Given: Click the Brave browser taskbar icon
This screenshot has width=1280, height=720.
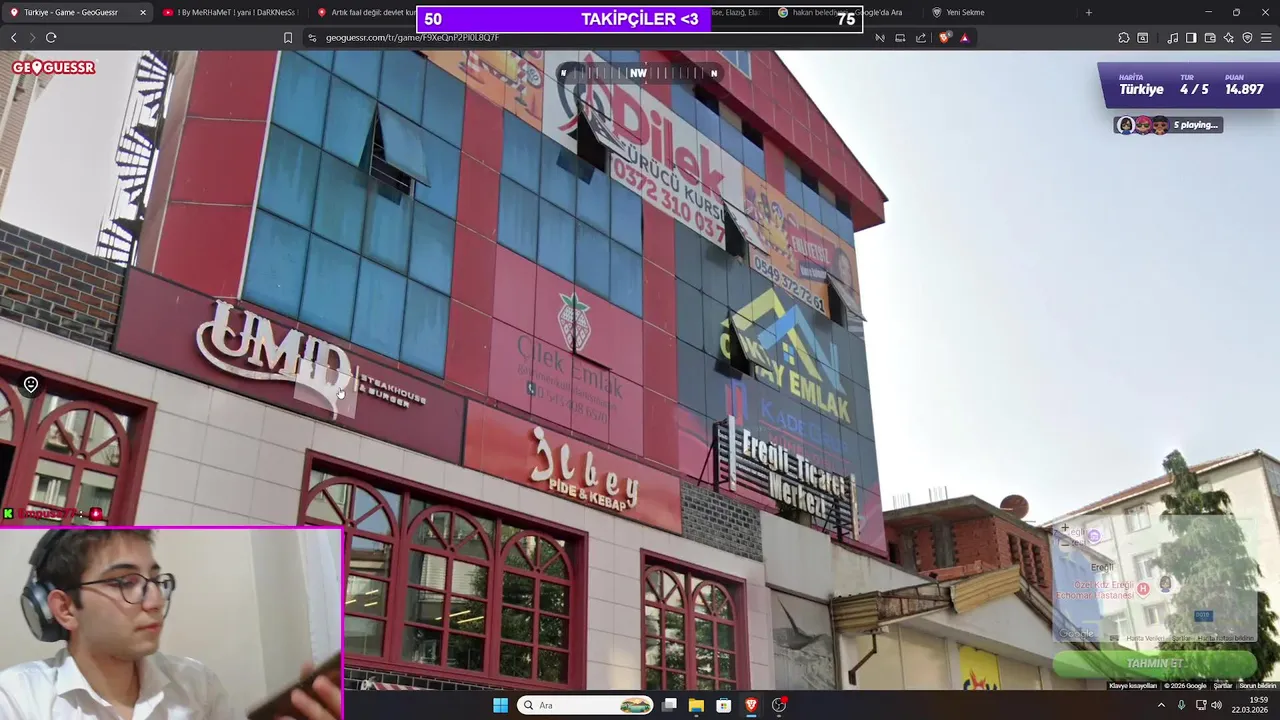Looking at the screenshot, I should click(x=751, y=705).
